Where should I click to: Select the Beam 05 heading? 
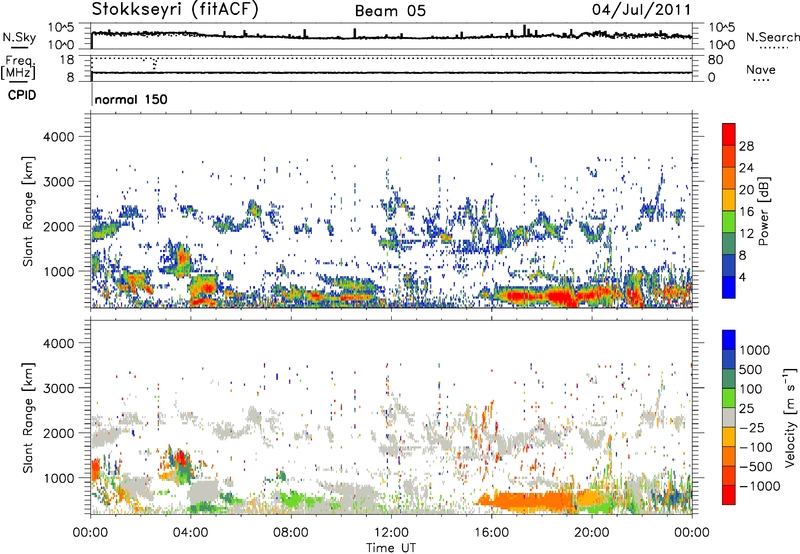390,11
